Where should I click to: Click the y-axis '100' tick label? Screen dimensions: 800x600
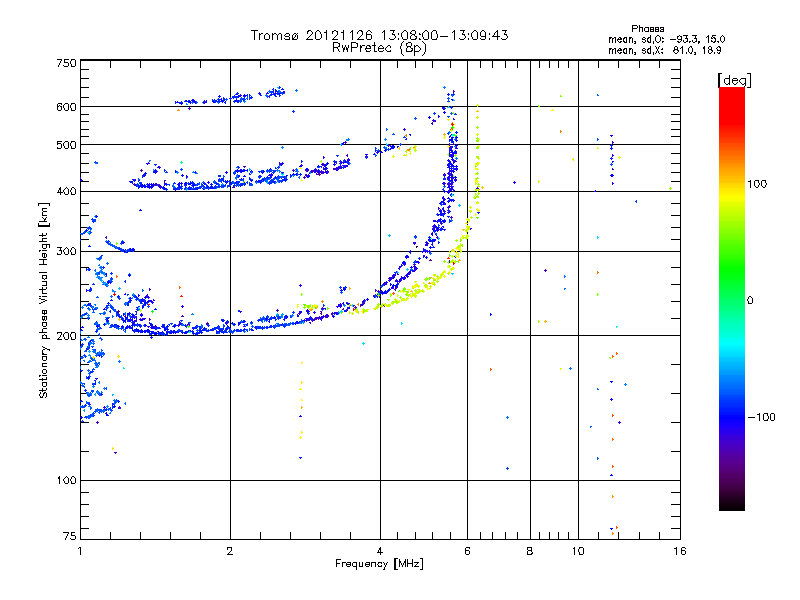[x=66, y=481]
